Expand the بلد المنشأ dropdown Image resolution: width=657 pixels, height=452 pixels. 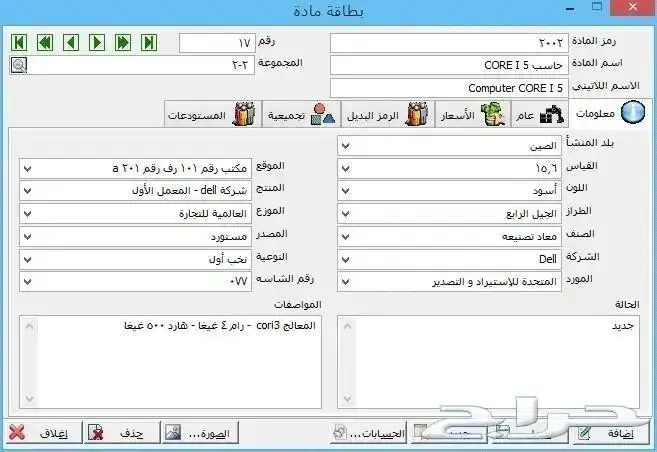[345, 146]
